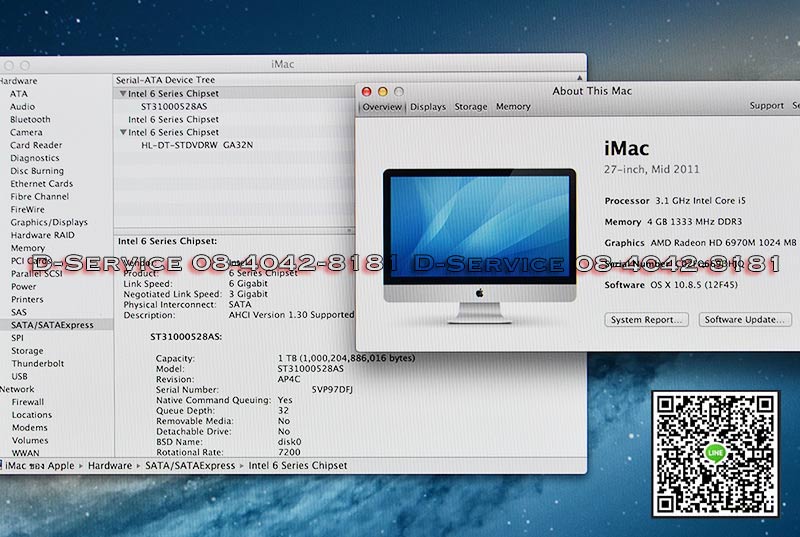This screenshot has height=537, width=800.
Task: Click the Software version 'OS X 10.8.5 (12F45)'
Action: pyautogui.click(x=694, y=285)
